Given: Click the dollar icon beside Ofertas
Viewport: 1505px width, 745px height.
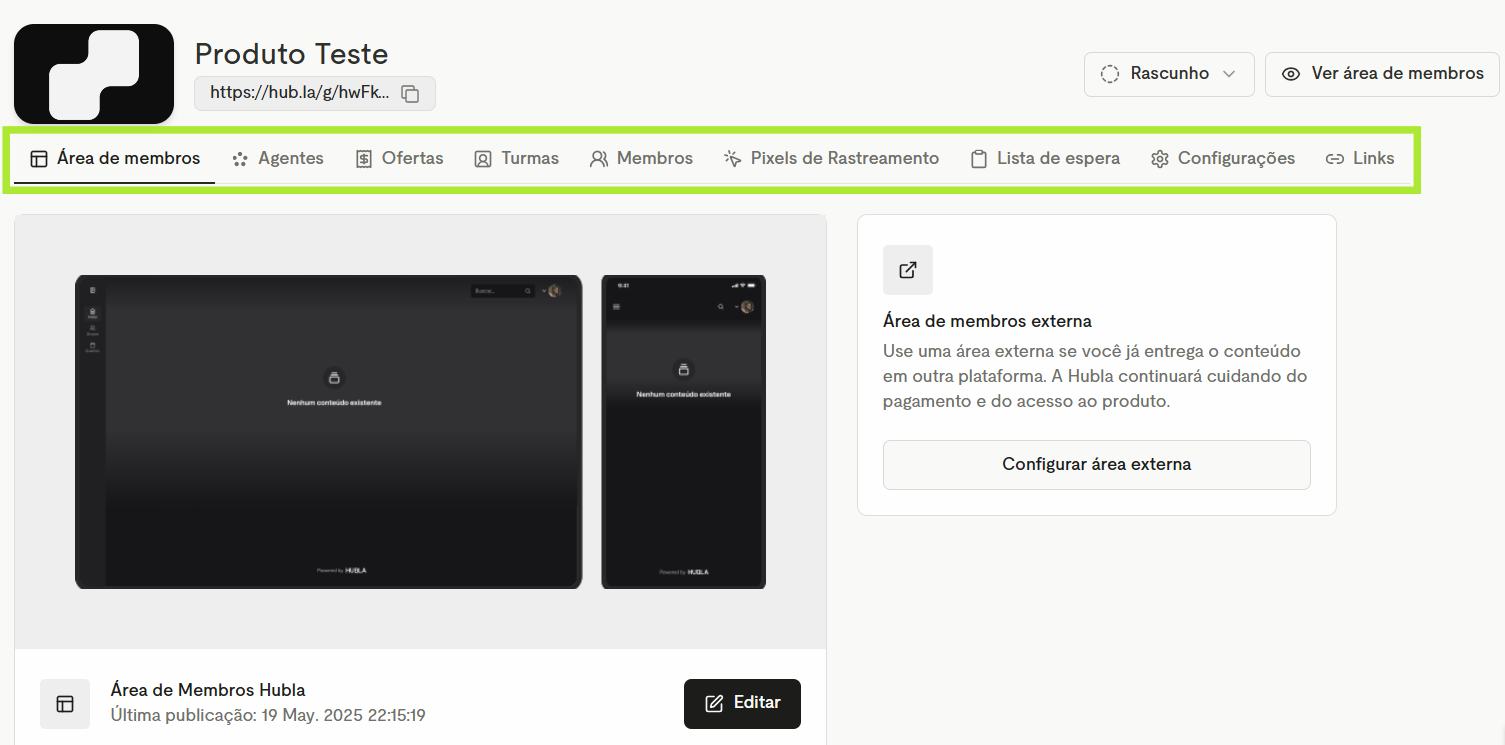Looking at the screenshot, I should click(x=364, y=159).
